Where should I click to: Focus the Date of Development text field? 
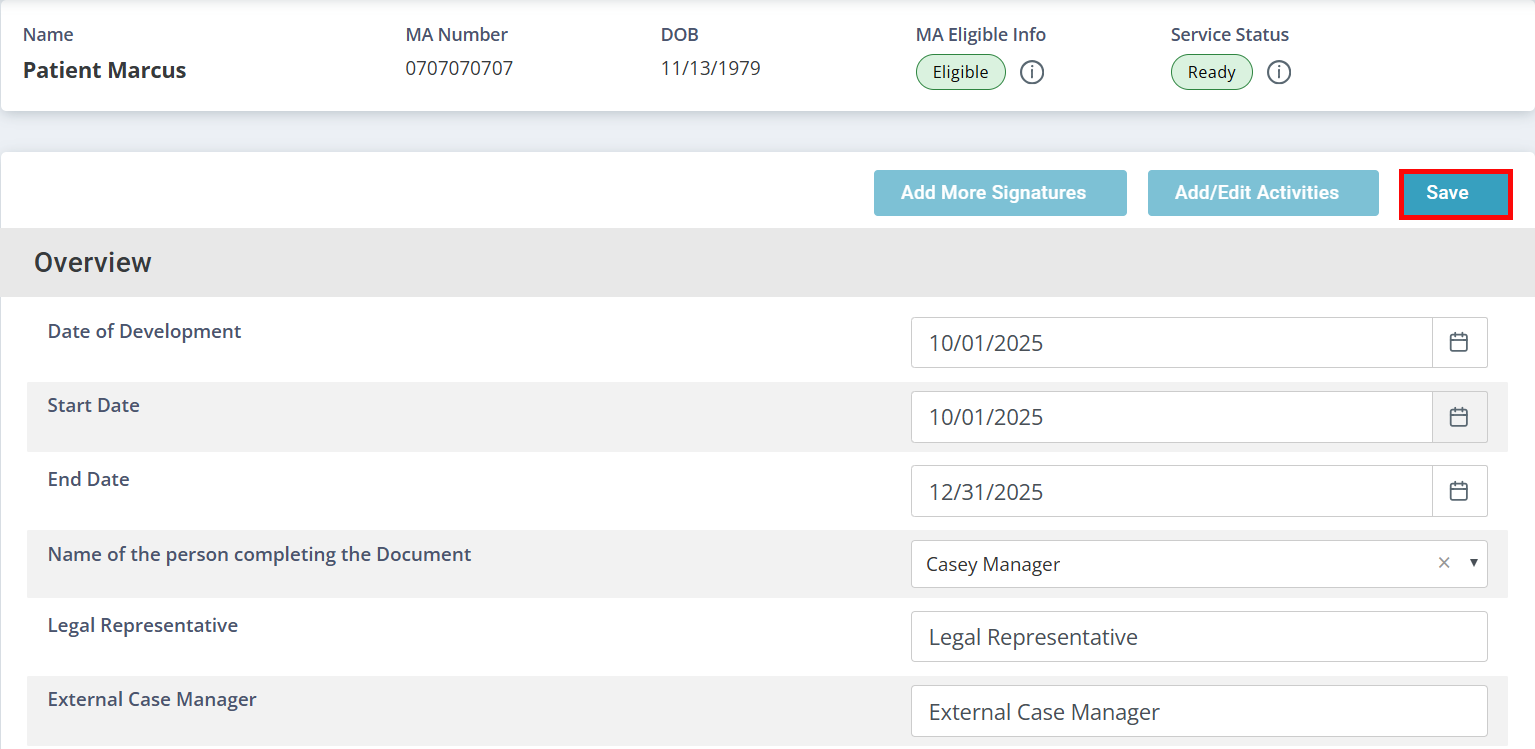coord(1170,343)
